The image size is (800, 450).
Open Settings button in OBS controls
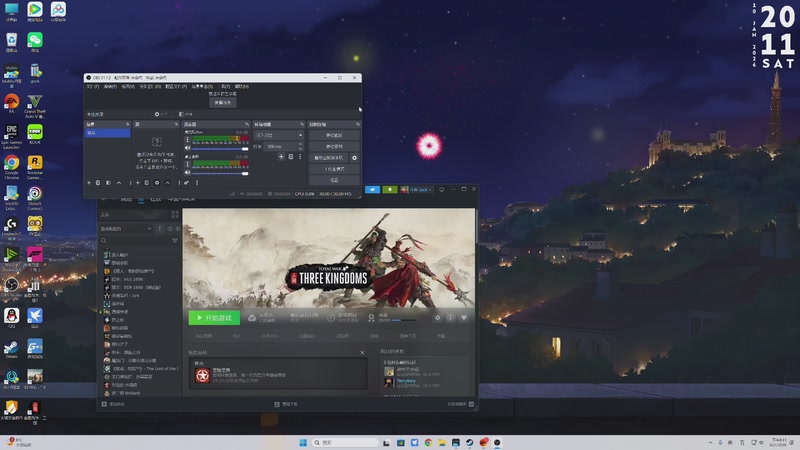tap(334, 180)
